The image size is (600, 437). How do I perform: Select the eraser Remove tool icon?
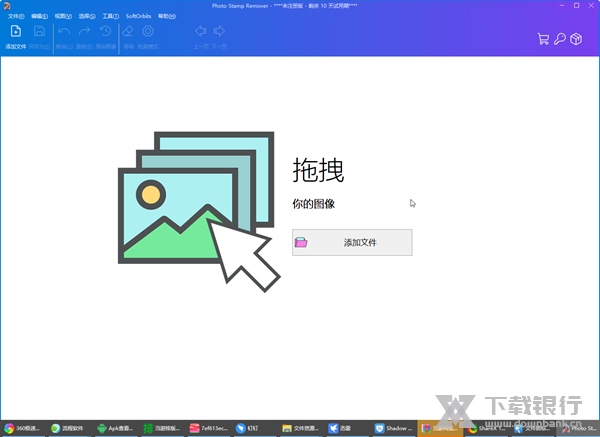pos(128,31)
